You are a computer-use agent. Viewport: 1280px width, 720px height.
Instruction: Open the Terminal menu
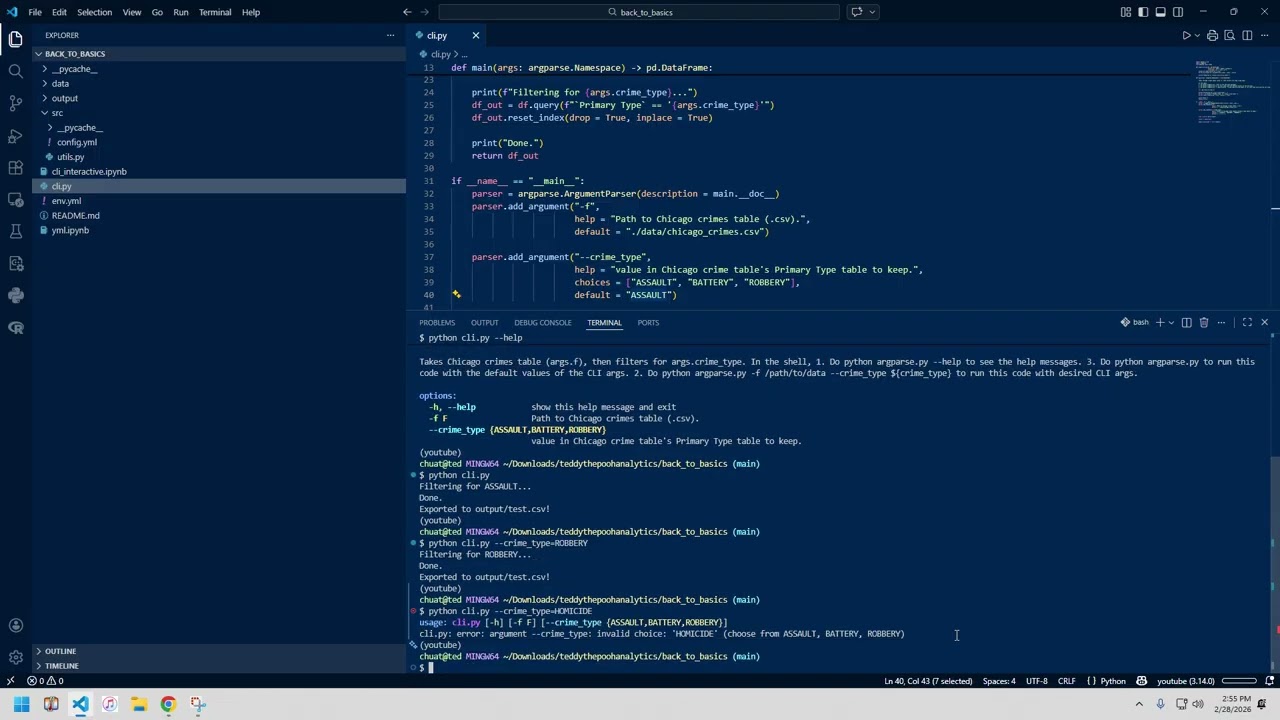click(x=215, y=12)
